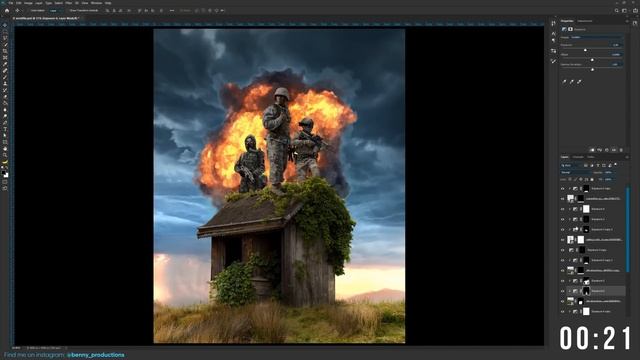Select the Lasso tool
Viewport: 640px width, 360px height.
click(x=5, y=38)
